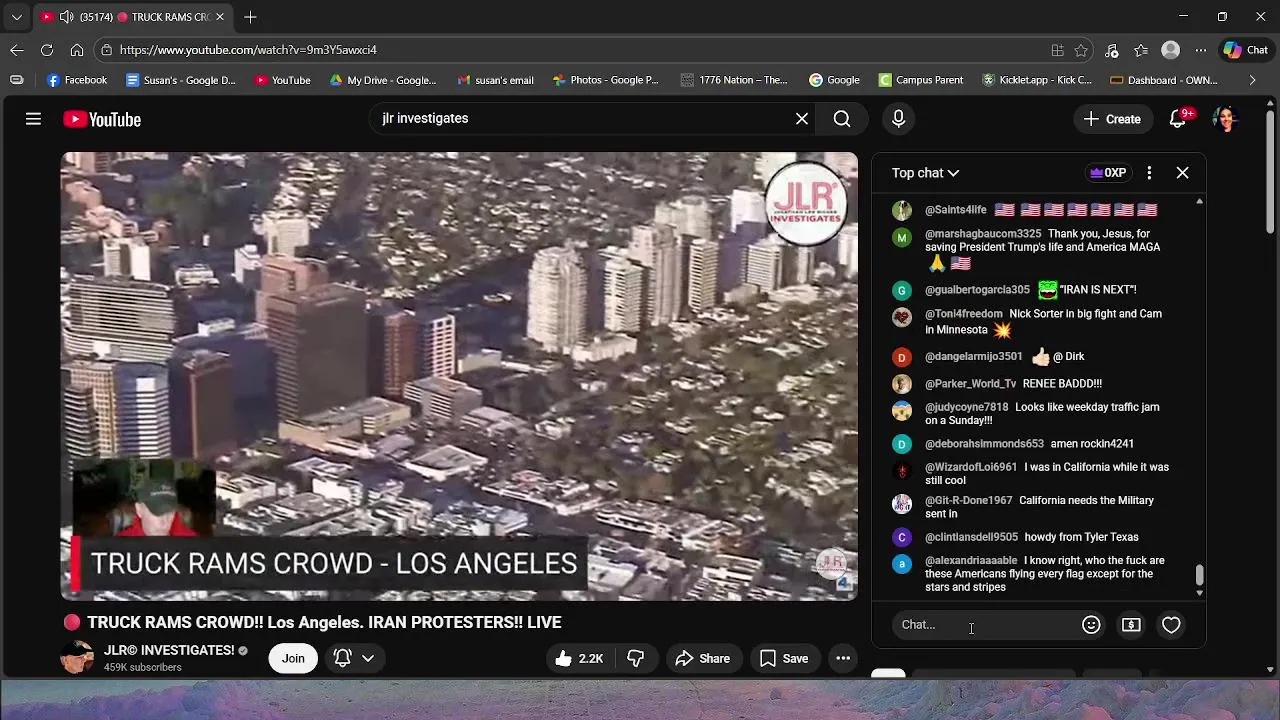
Task: Open tab actions dropdown menu
Action: (16, 17)
